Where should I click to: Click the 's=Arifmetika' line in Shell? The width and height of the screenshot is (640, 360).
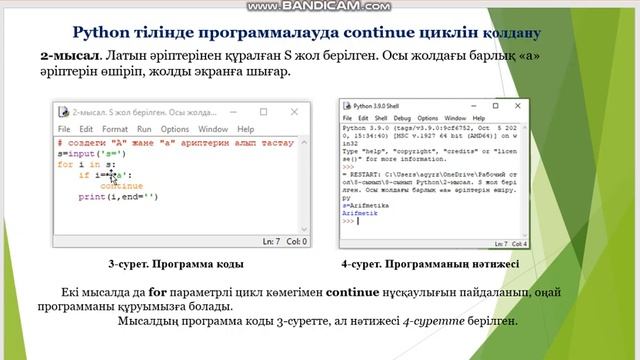click(x=366, y=206)
